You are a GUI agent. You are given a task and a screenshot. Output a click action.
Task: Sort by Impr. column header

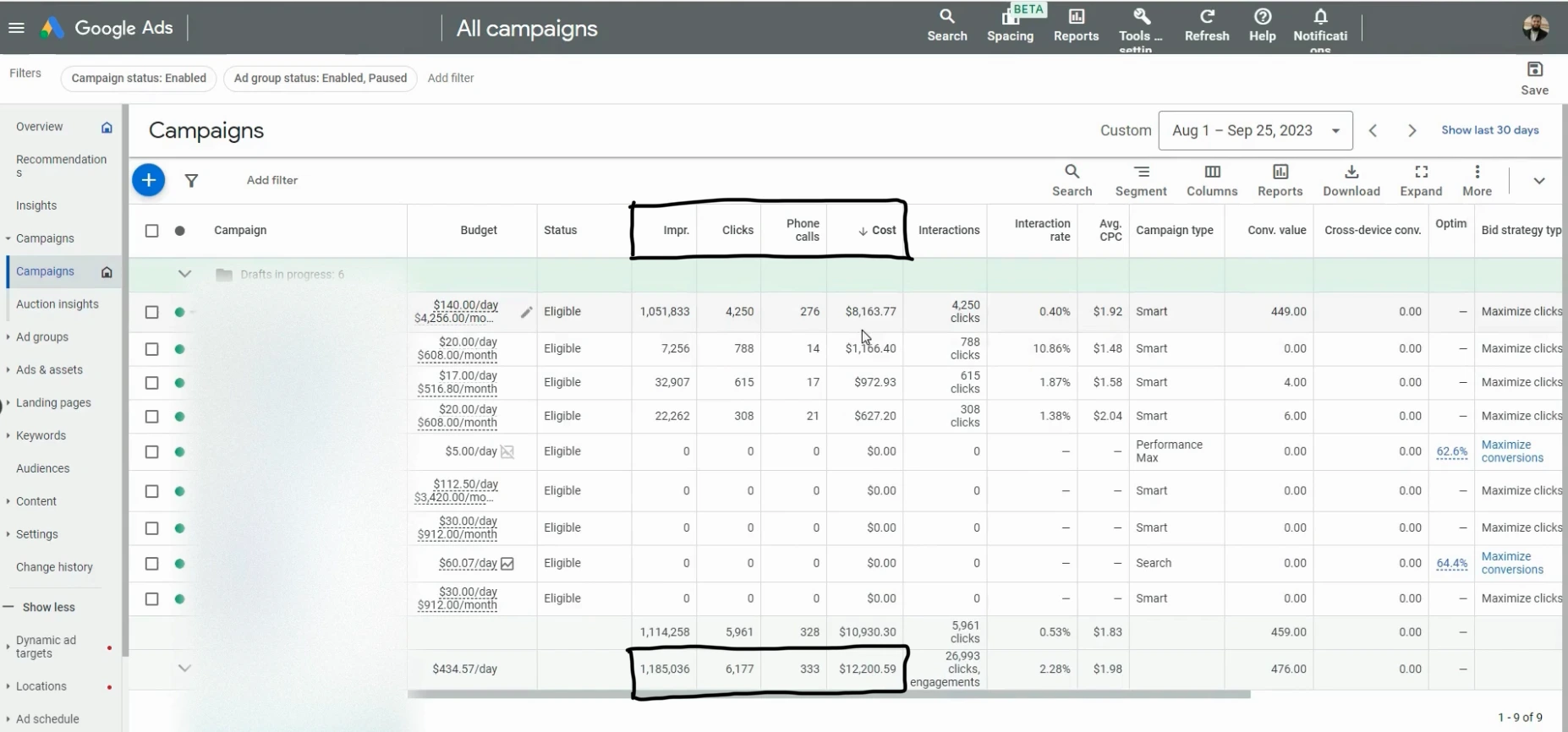point(676,231)
